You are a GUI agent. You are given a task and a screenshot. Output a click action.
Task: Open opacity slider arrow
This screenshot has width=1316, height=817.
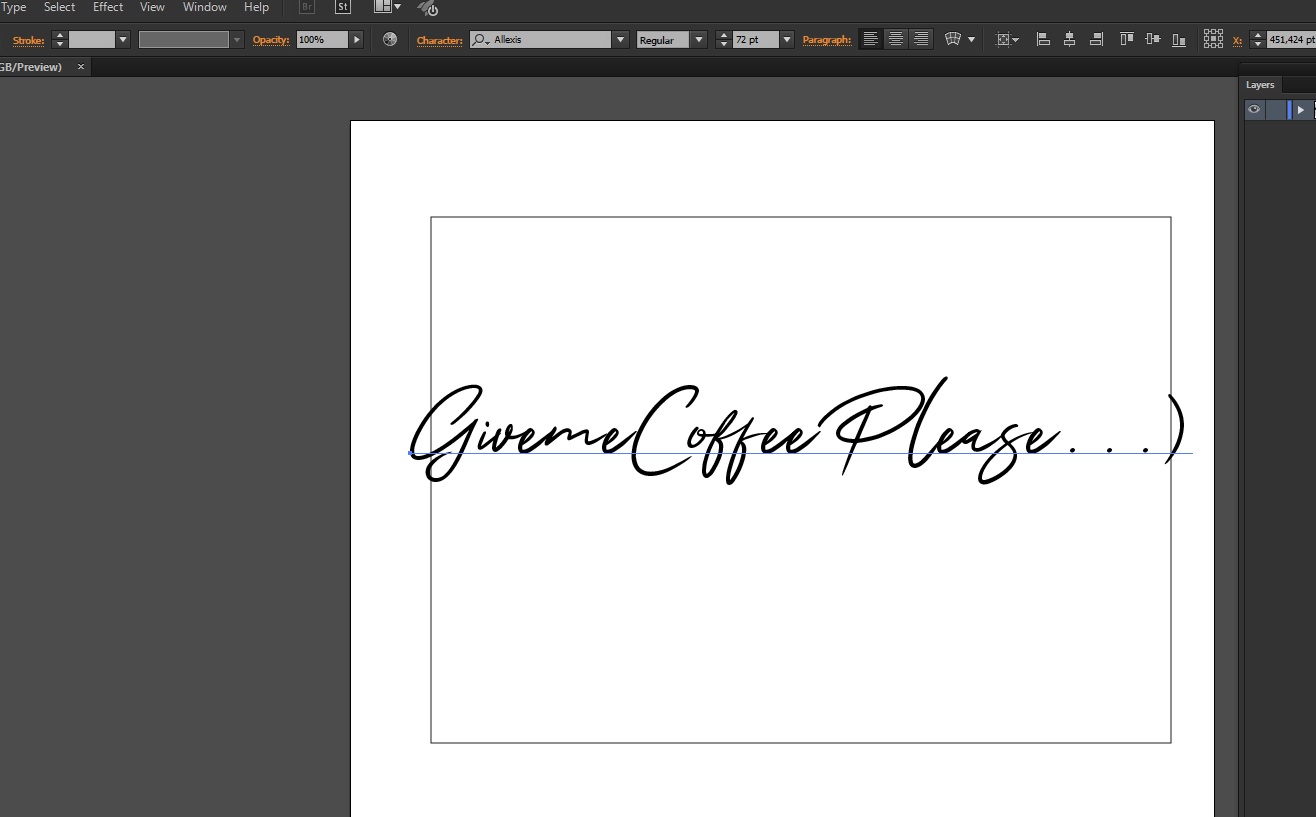[x=356, y=40]
